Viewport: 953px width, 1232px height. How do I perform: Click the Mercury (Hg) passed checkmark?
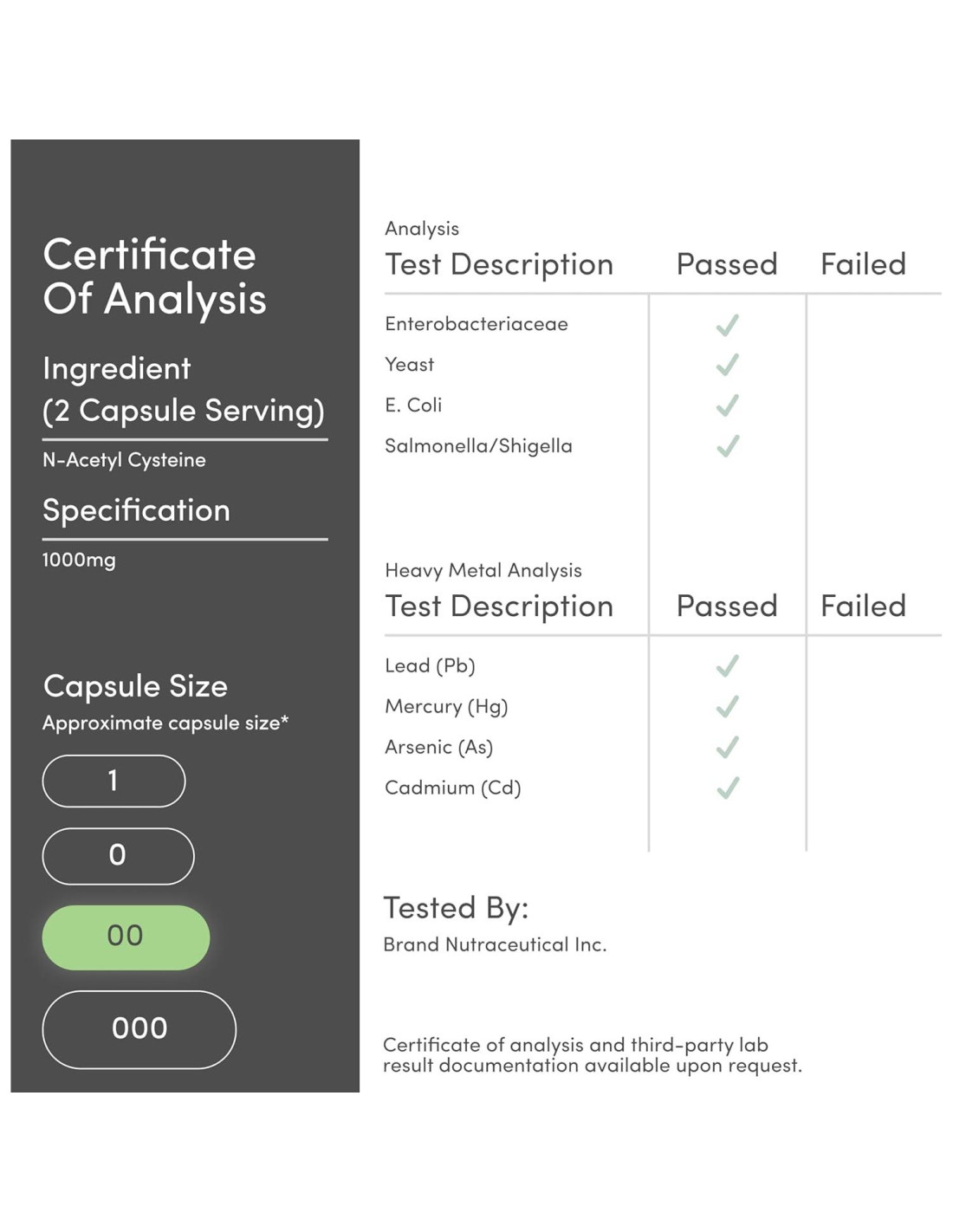point(727,706)
